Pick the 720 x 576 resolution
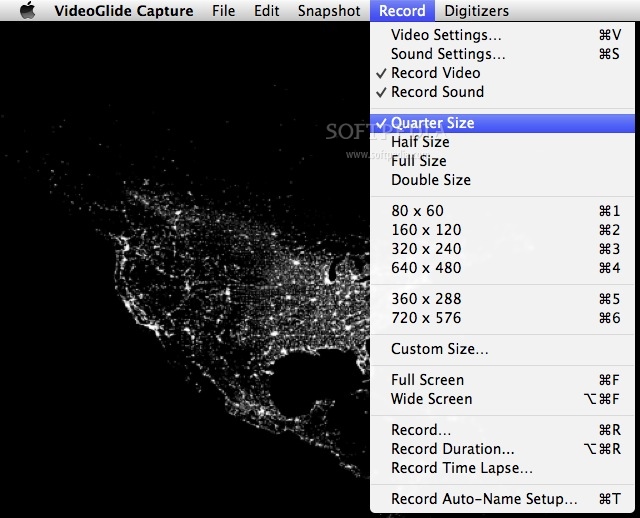Viewport: 640px width, 518px height. click(426, 318)
